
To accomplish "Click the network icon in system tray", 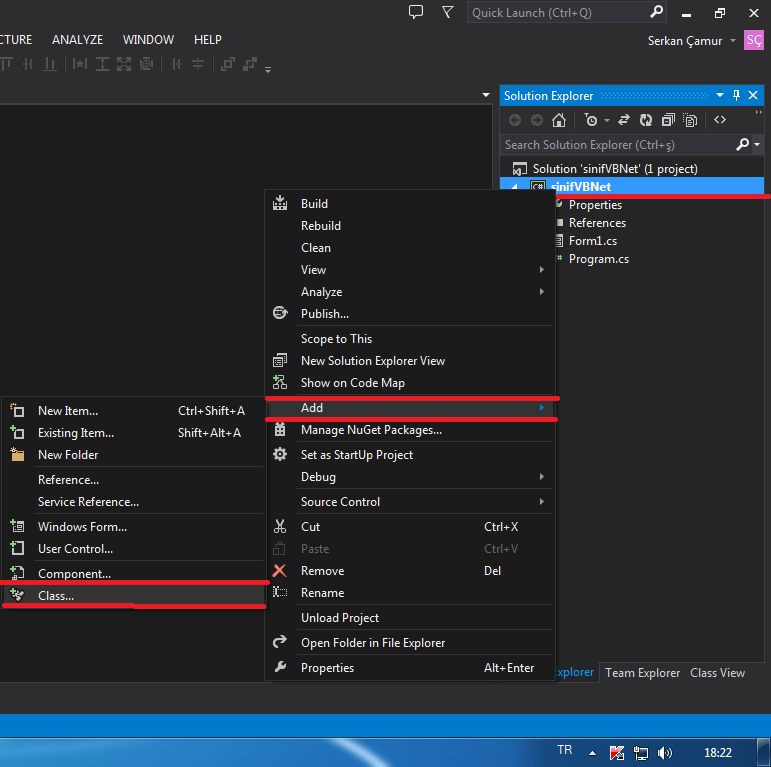I will [640, 753].
